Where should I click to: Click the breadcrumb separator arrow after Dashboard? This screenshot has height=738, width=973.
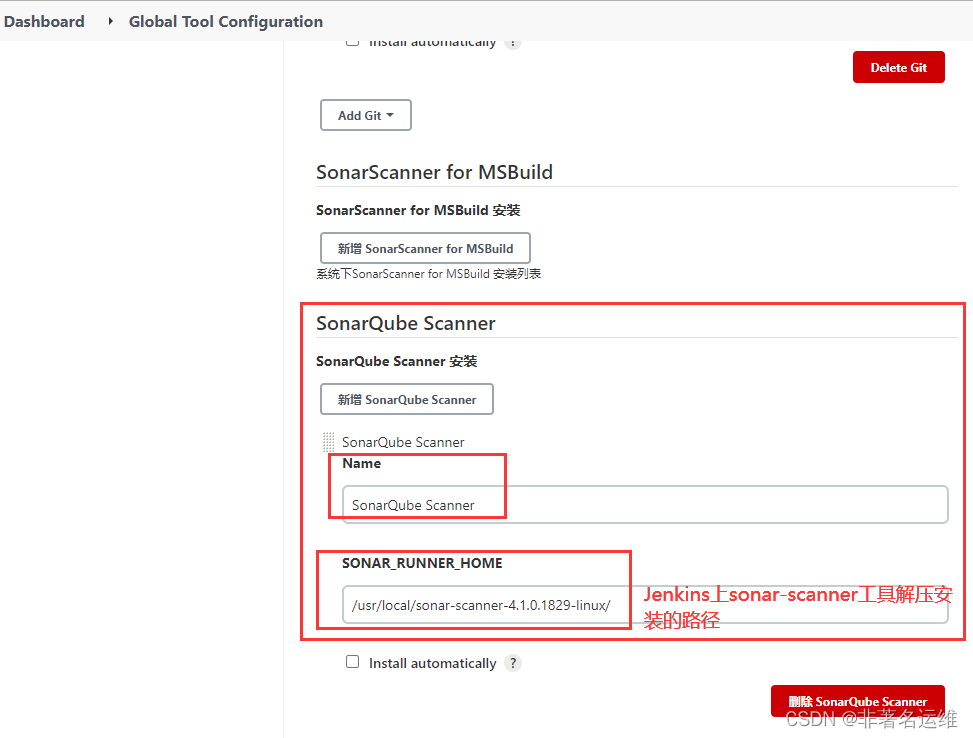pos(110,21)
